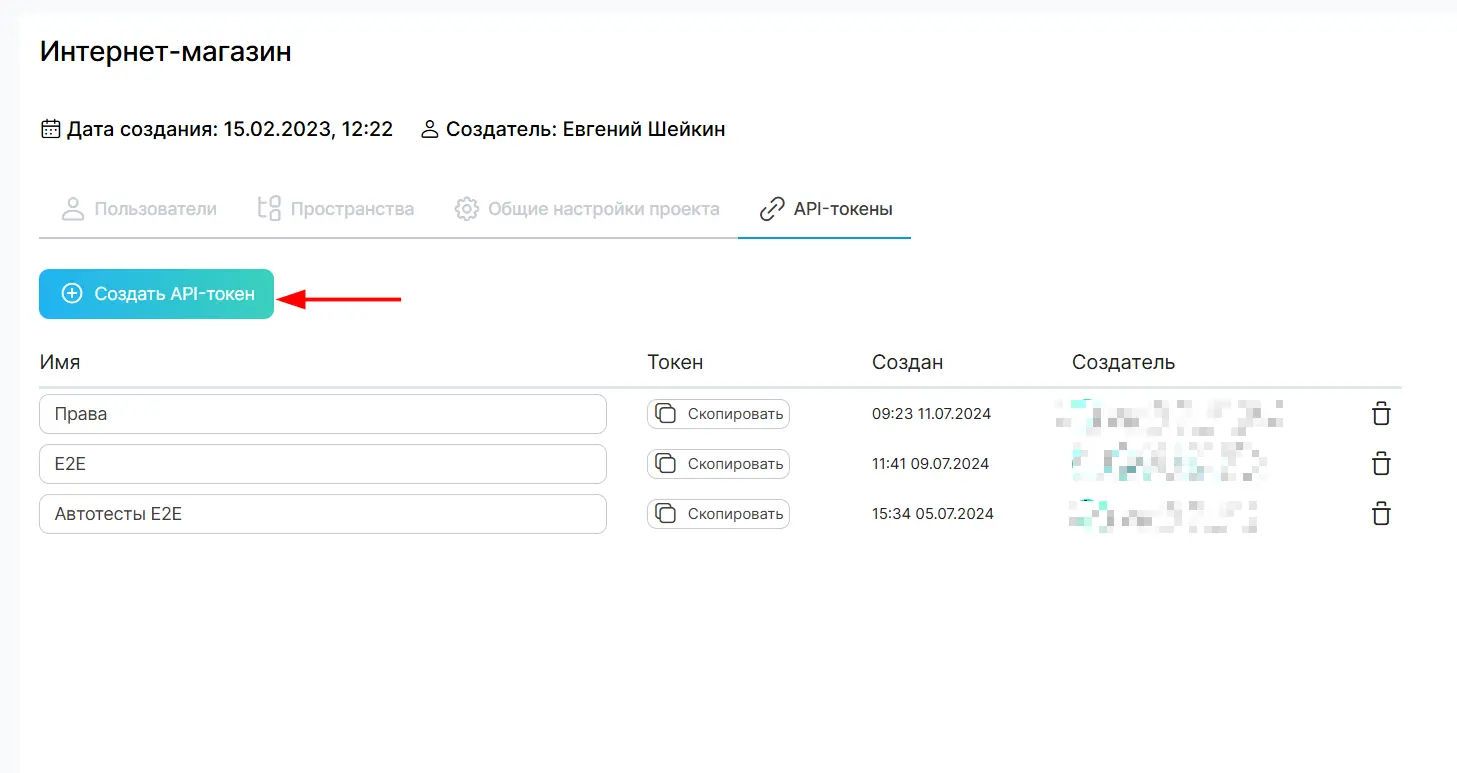Open Общие настройки проекта tab
1457x773 pixels.
[x=587, y=209]
